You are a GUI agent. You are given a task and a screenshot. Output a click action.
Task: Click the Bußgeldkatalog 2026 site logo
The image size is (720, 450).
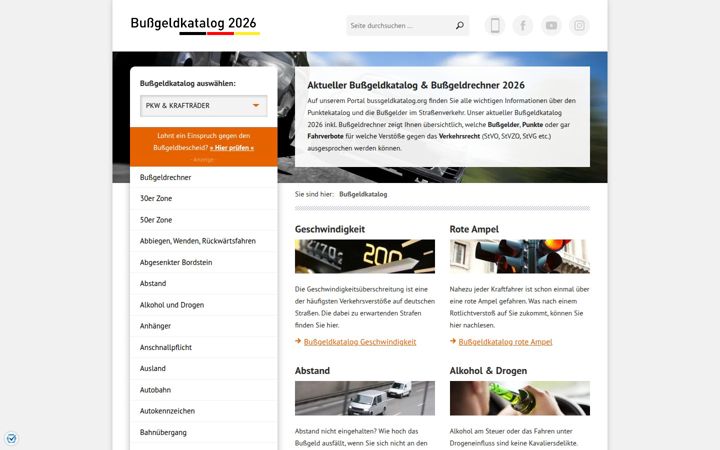coord(195,25)
